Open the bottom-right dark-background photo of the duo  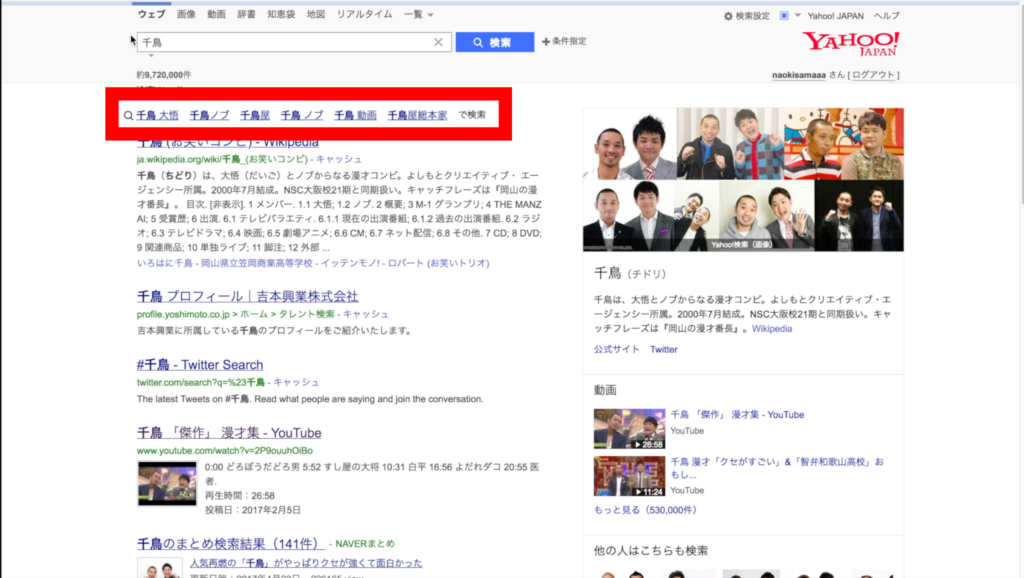[859, 216]
